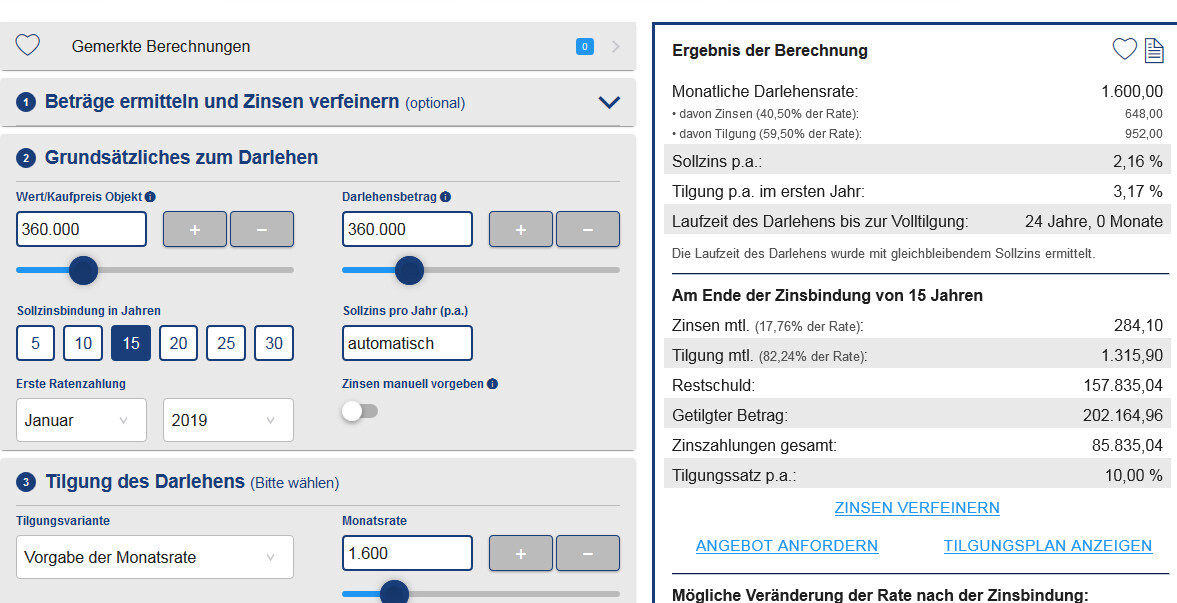Choose 30 years Sollzinsbindung option
Screen dimensions: 1177x603
[274, 343]
